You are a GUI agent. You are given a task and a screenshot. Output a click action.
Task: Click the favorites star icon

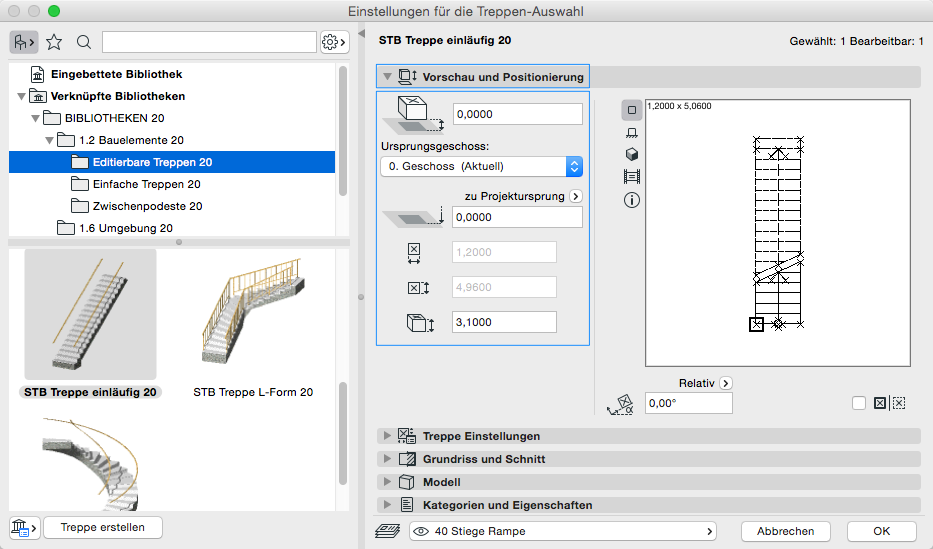pyautogui.click(x=54, y=42)
